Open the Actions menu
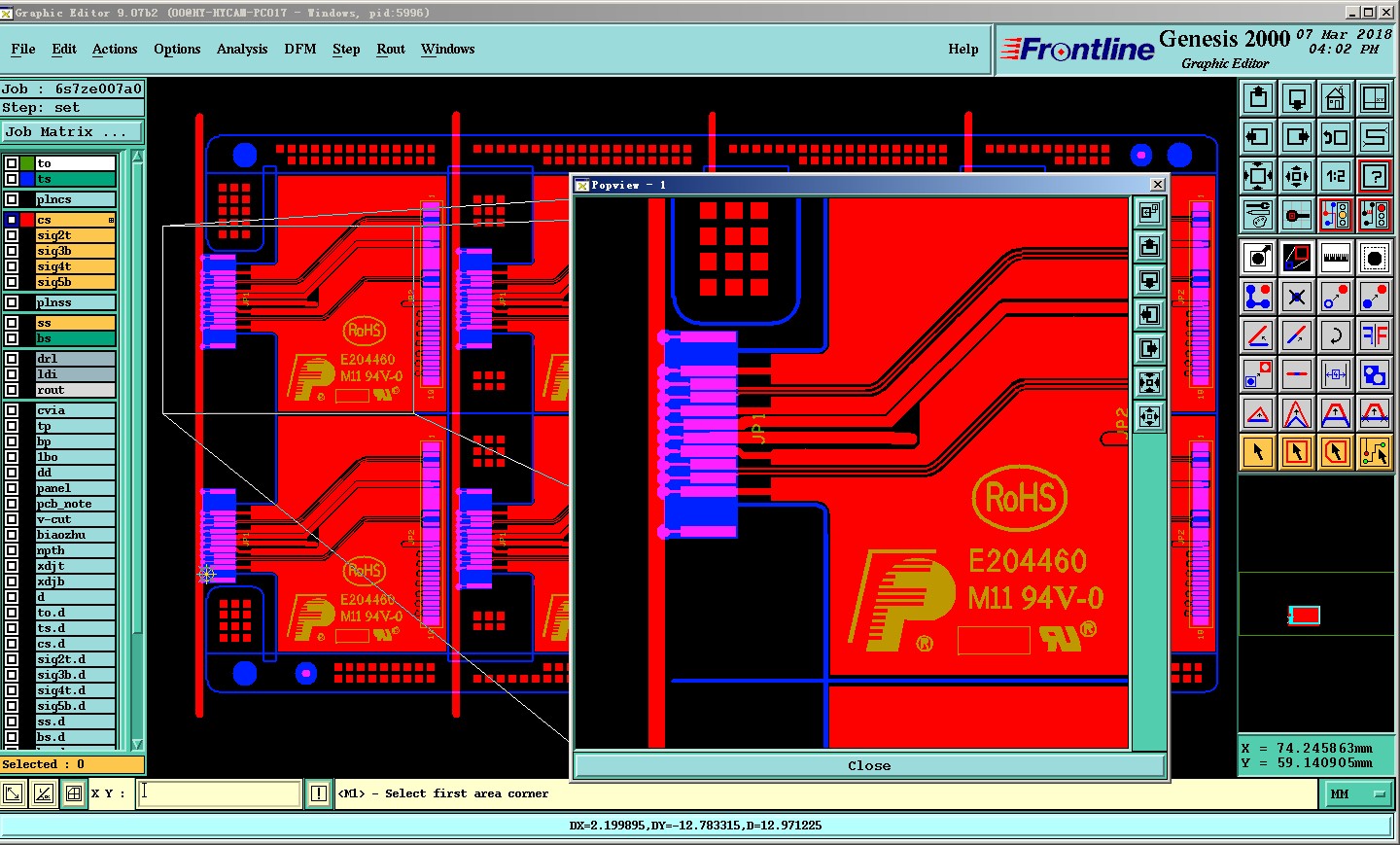Screen dimensions: 1400x845 (x=115, y=49)
